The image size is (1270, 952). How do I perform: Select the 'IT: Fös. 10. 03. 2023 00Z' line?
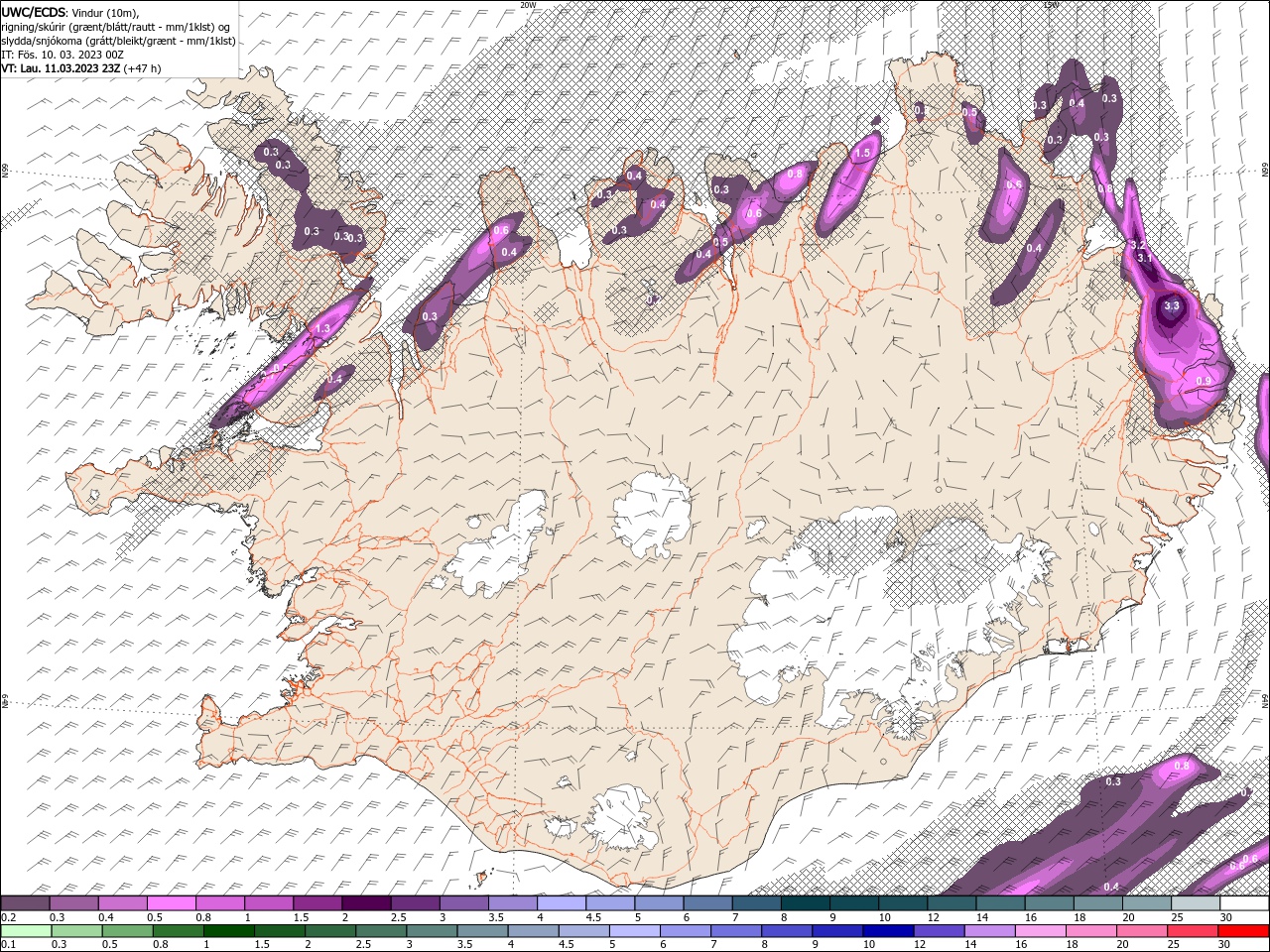click(x=62, y=55)
